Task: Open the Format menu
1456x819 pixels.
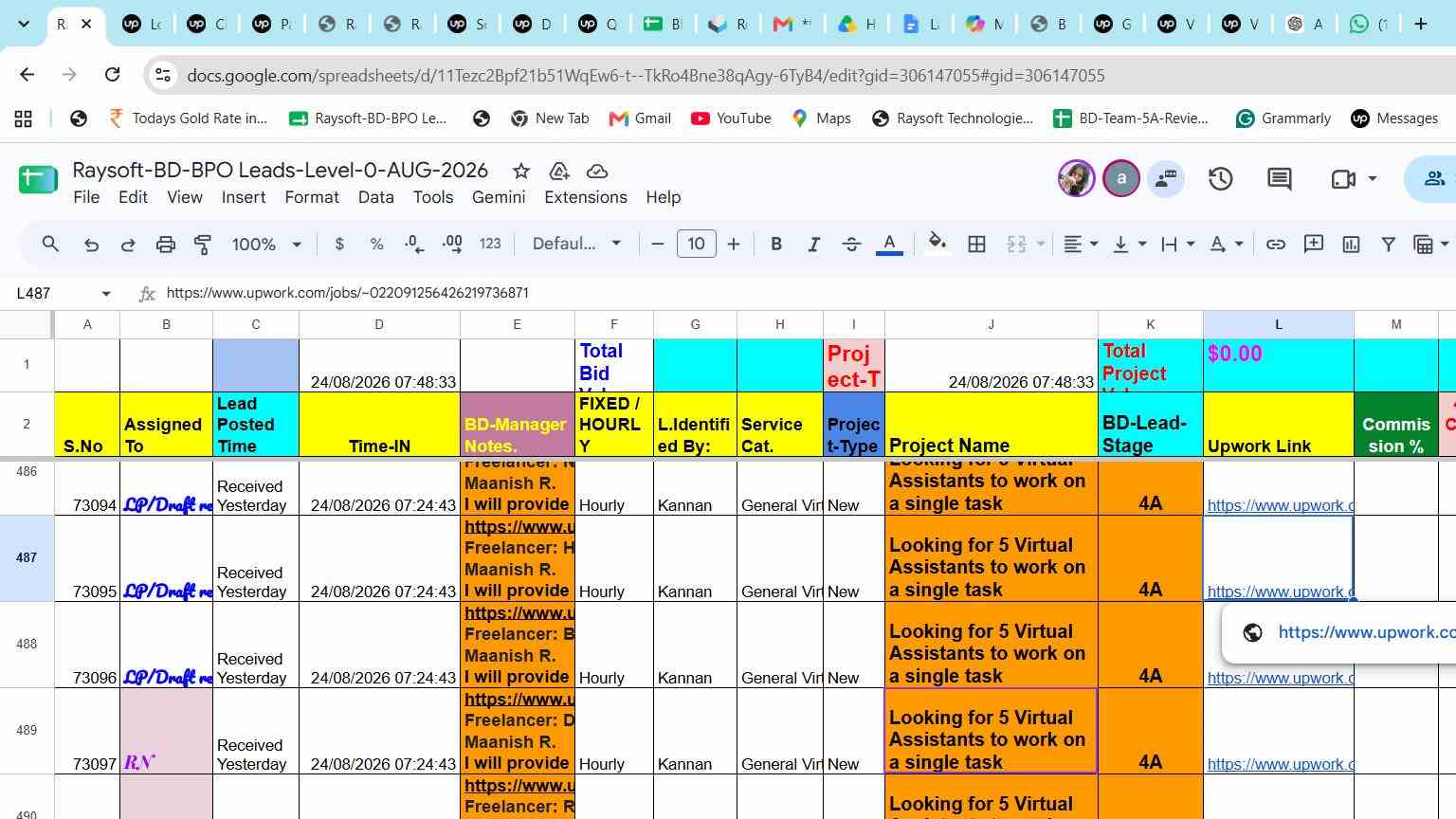Action: pos(312,197)
